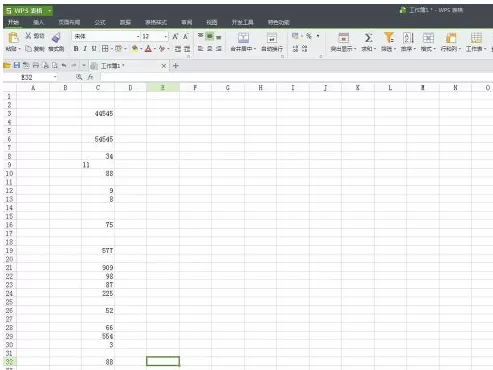Click the increase decimal places icon
Viewport: 493px width, 370px height.
pyautogui.click(x=295, y=49)
